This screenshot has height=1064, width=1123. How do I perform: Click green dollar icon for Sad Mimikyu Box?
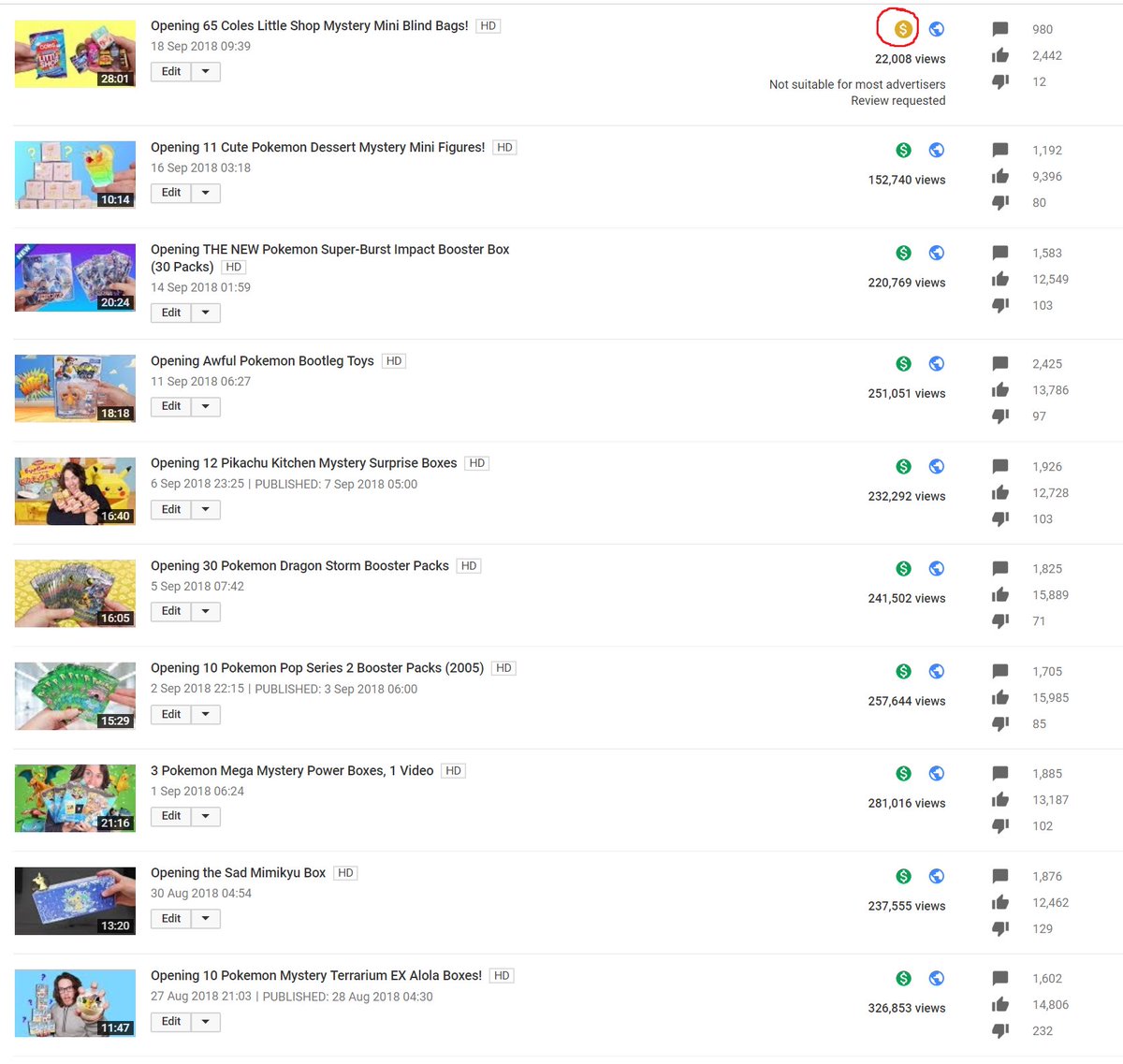(903, 876)
